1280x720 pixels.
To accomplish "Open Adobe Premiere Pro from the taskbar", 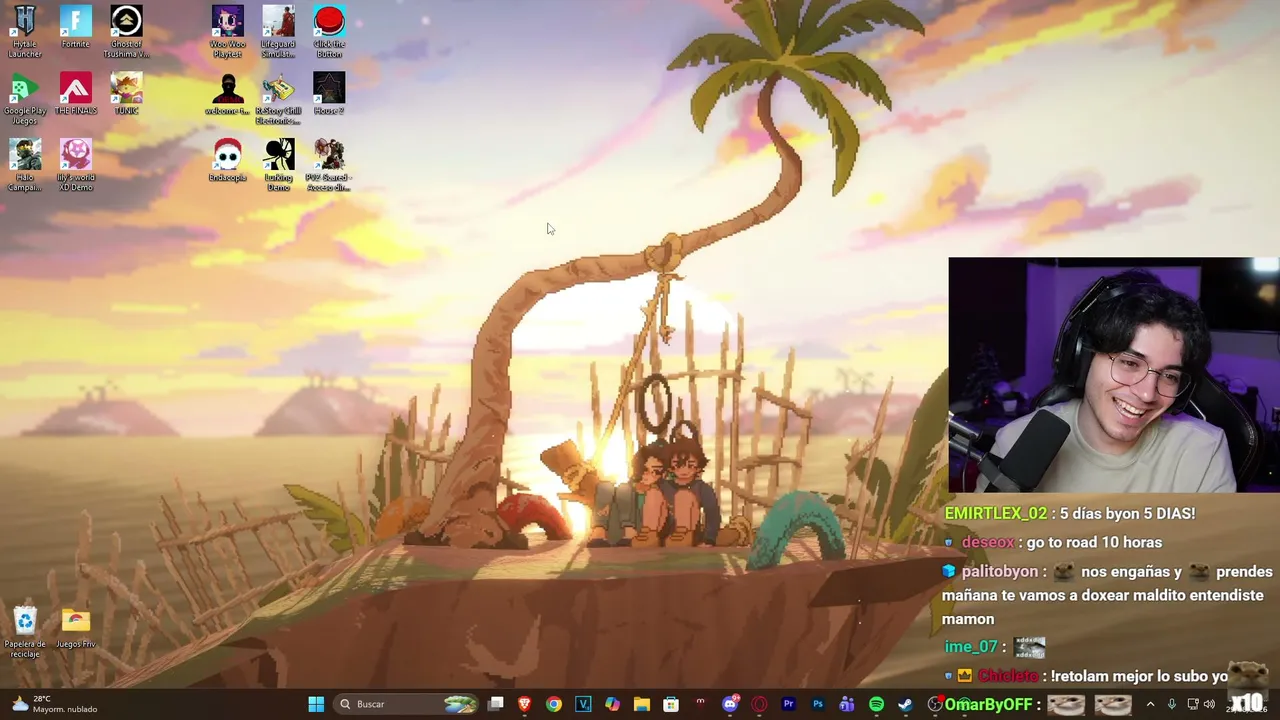I will (788, 704).
